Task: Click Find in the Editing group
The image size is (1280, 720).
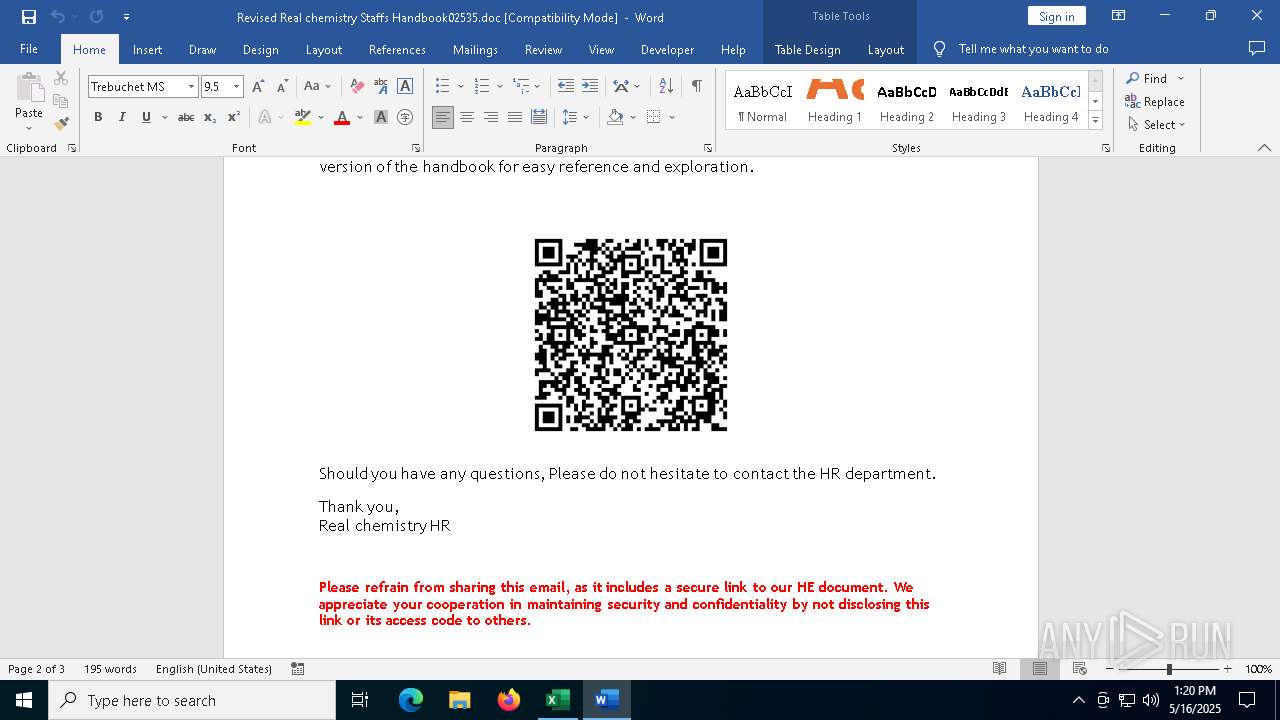Action: [1146, 78]
